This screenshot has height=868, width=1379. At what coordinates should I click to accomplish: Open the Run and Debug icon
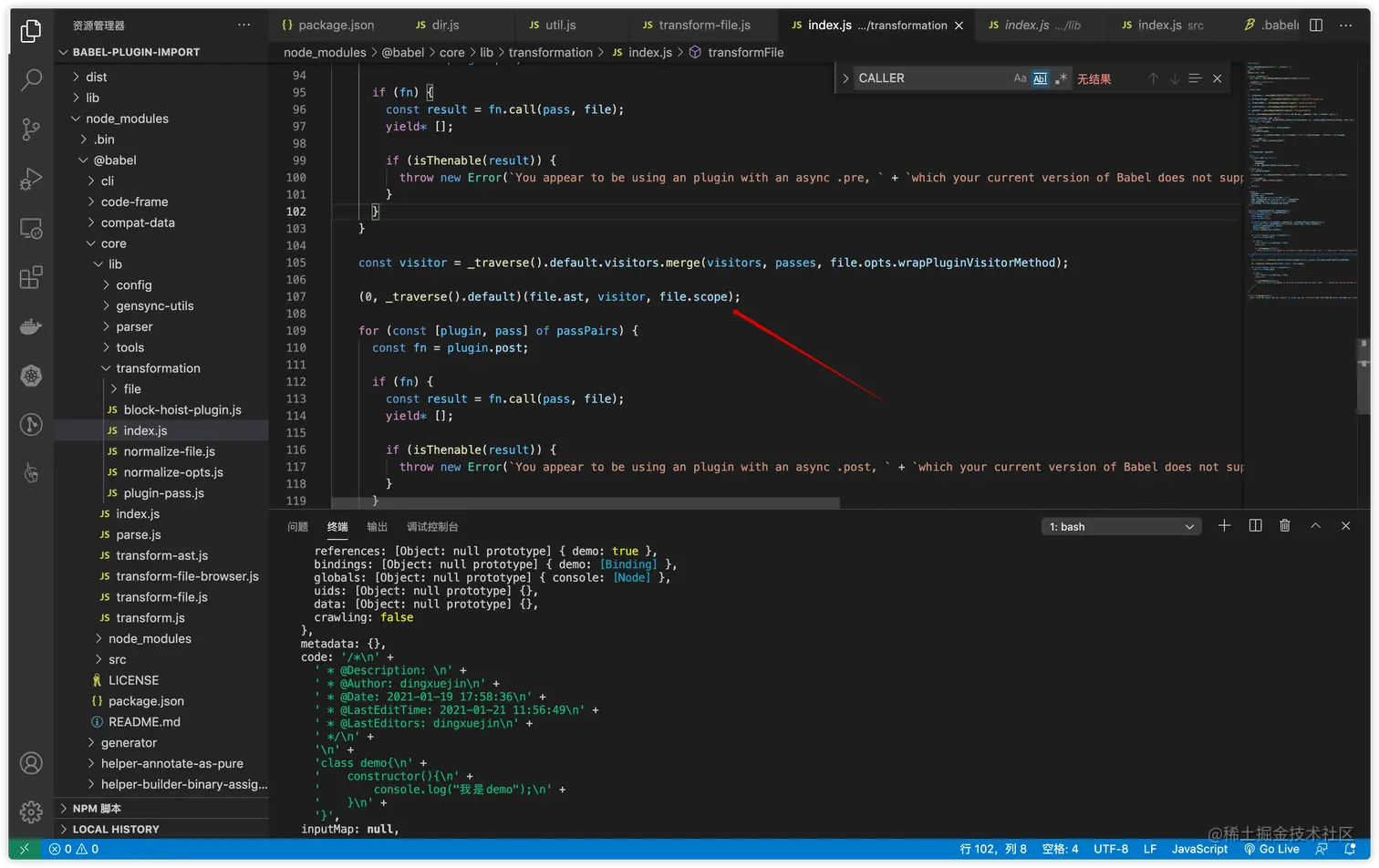click(31, 179)
